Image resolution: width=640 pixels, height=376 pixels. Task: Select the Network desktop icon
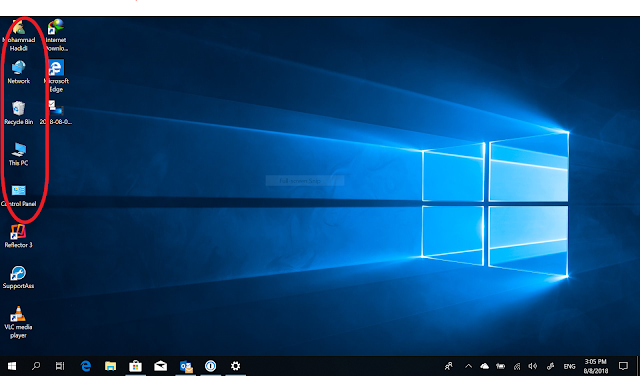coord(18,72)
